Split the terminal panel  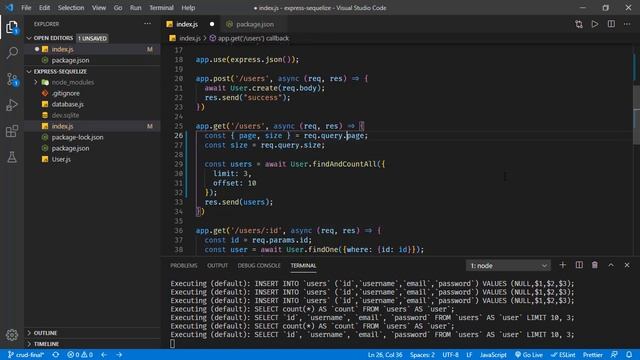tap(579, 265)
